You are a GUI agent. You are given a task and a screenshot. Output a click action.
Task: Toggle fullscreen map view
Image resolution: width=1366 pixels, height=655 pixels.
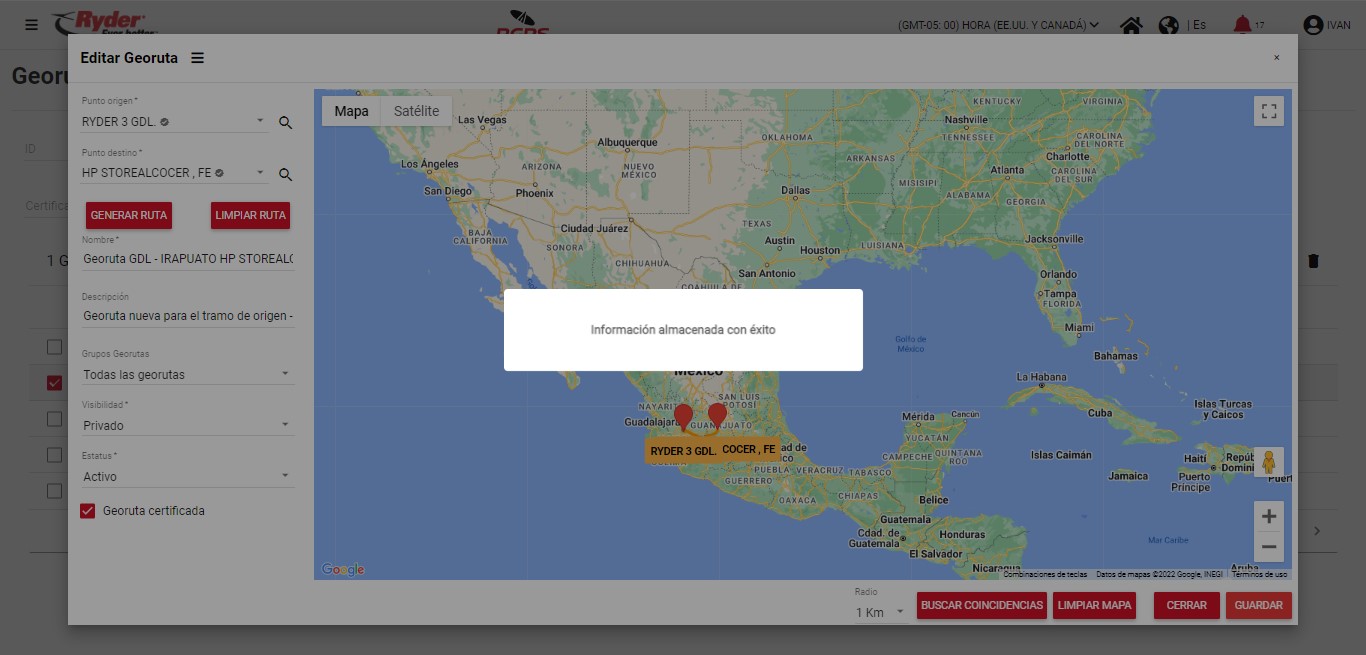click(1269, 111)
